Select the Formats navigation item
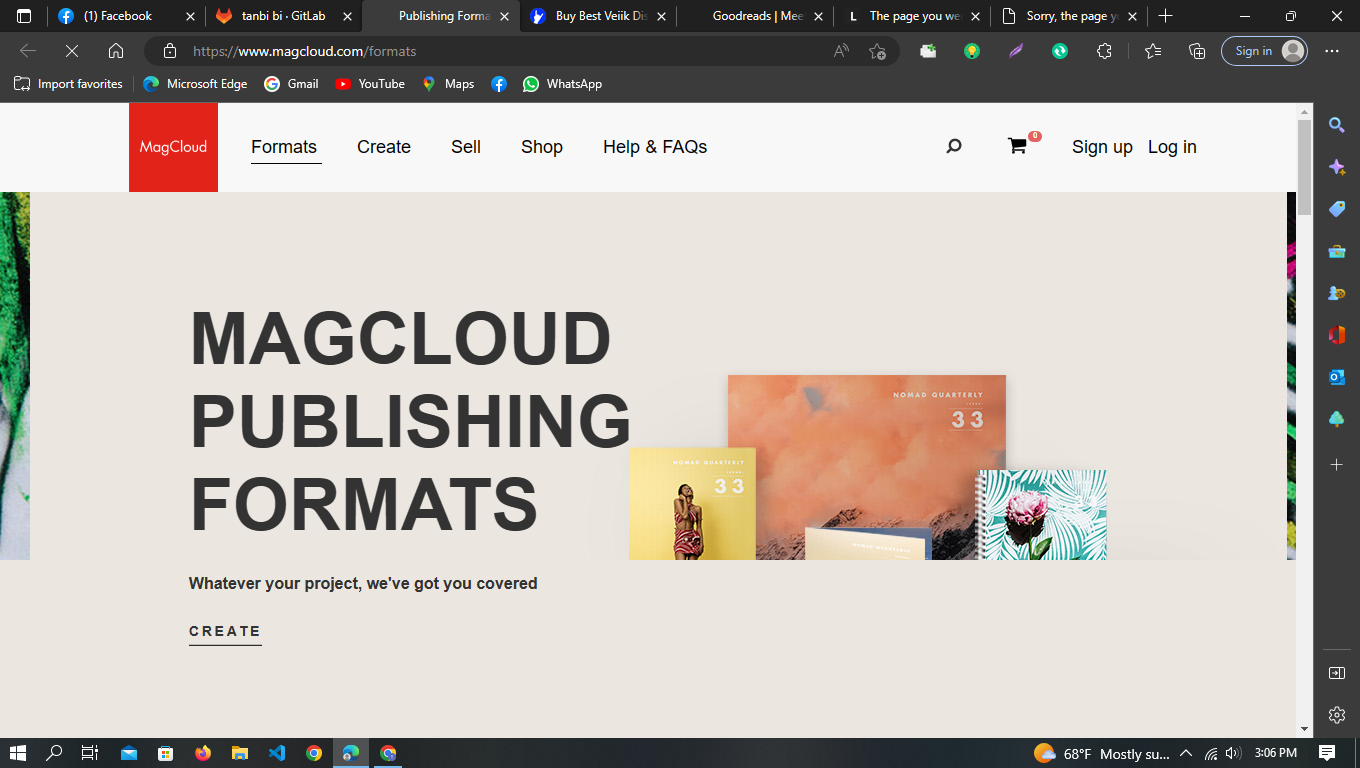 pos(284,147)
